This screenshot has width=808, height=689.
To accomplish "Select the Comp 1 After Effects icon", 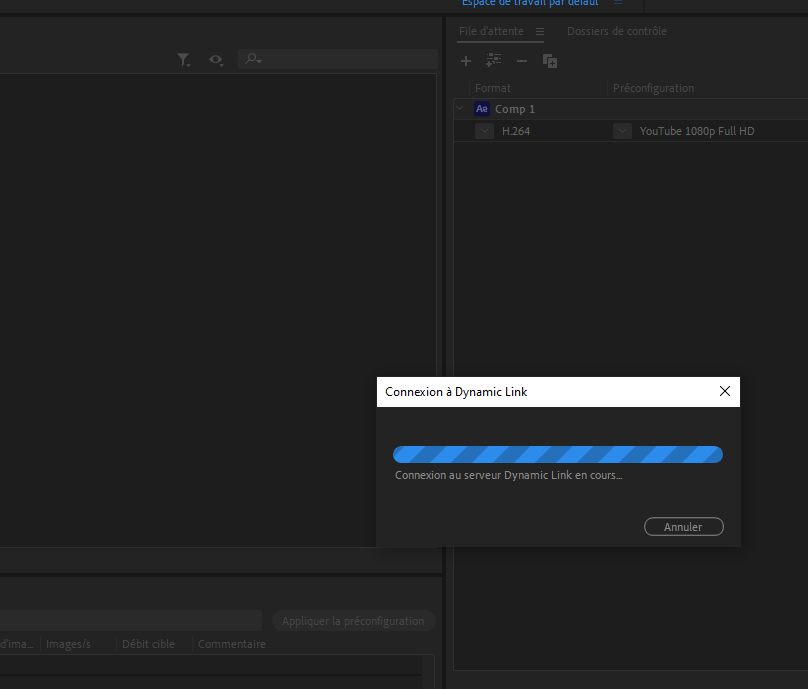I will [x=482, y=109].
